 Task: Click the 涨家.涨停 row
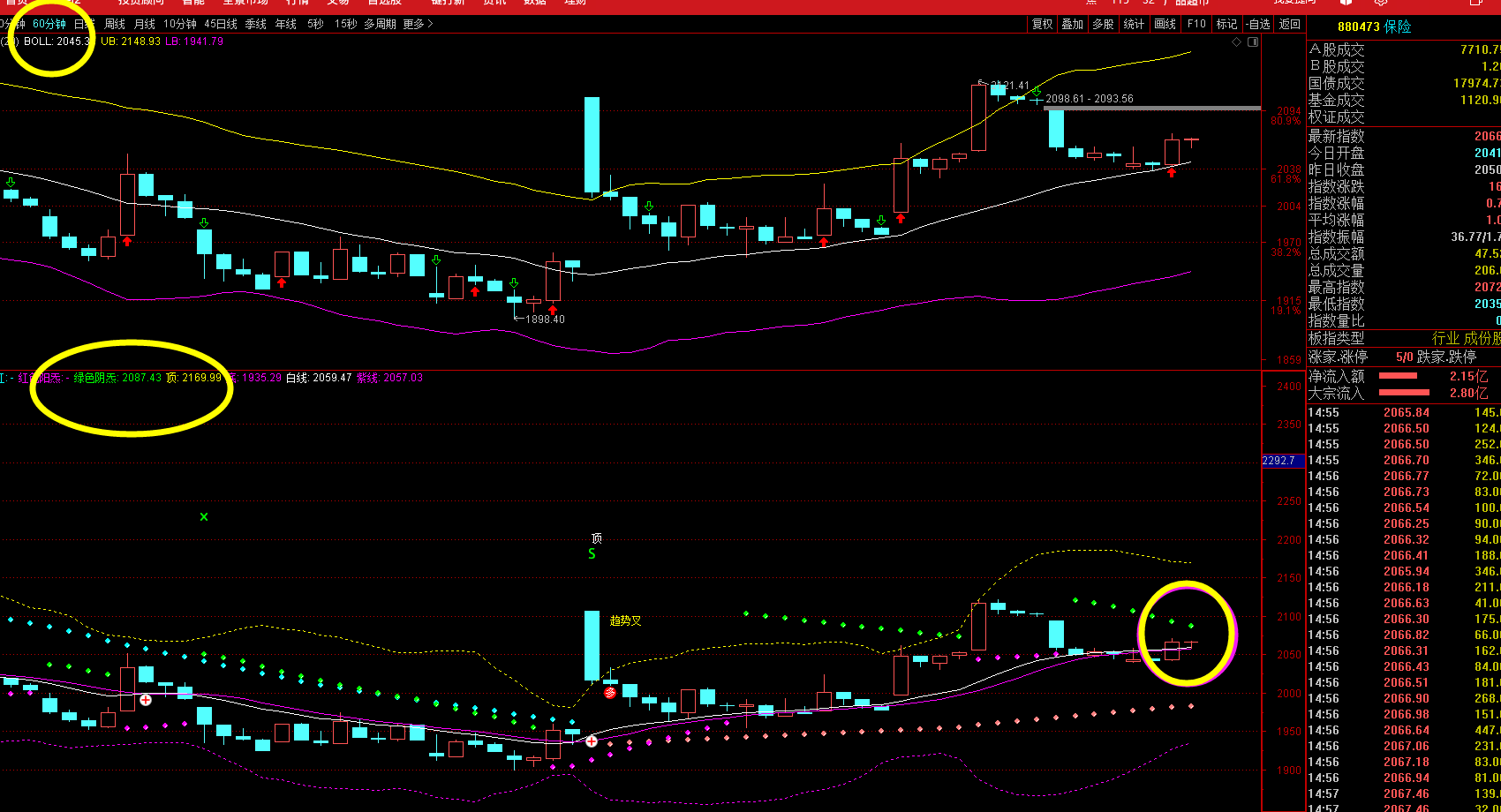pos(1404,357)
